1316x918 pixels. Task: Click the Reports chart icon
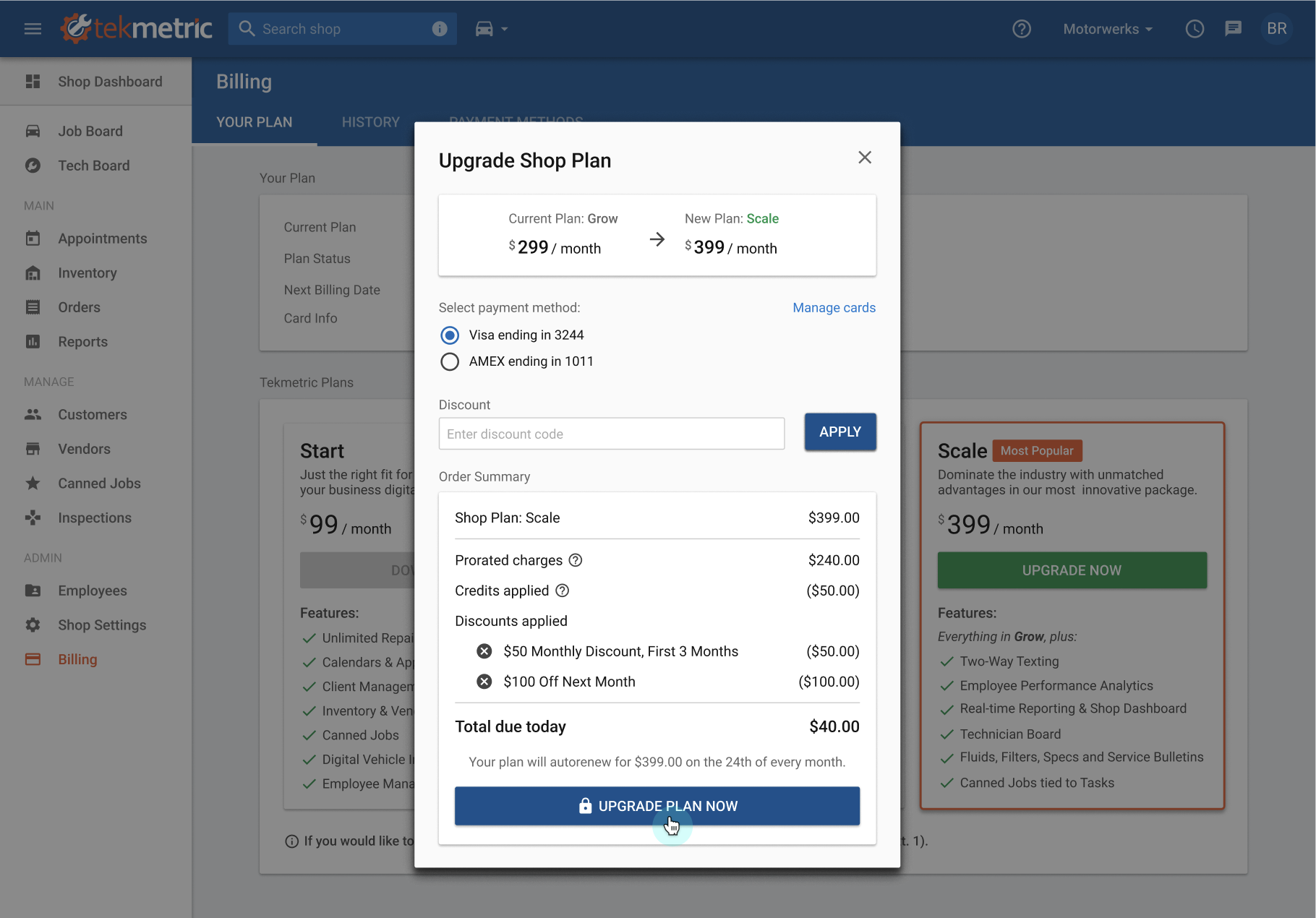tap(33, 341)
